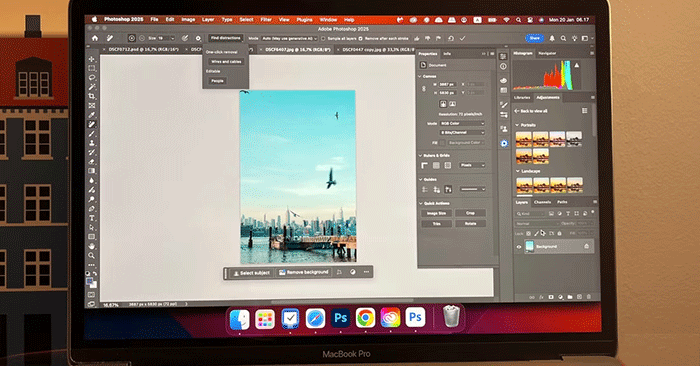Click the lock all icon in Lock row

tap(559, 233)
